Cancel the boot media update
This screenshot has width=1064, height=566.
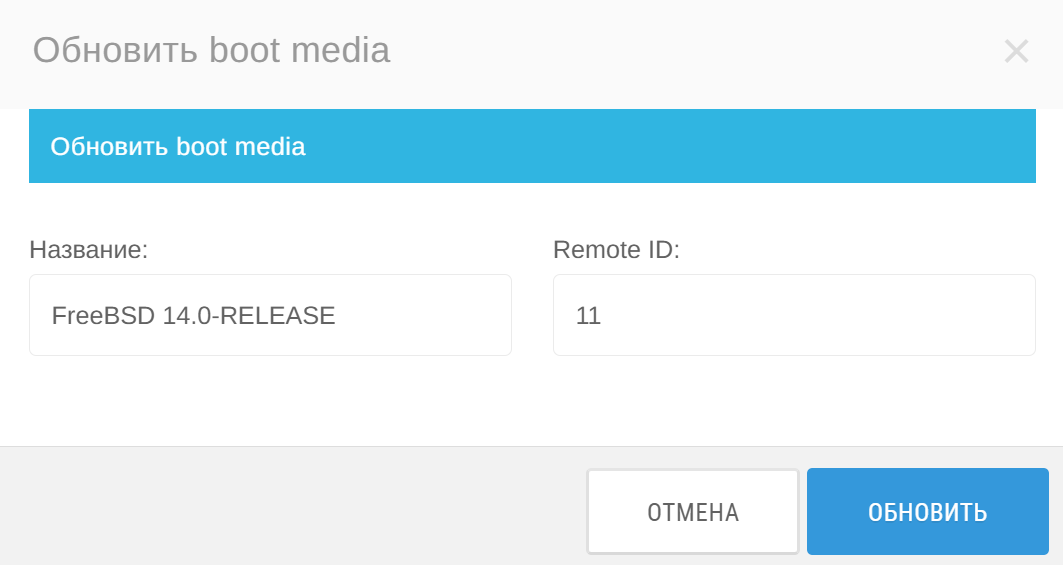click(x=693, y=512)
